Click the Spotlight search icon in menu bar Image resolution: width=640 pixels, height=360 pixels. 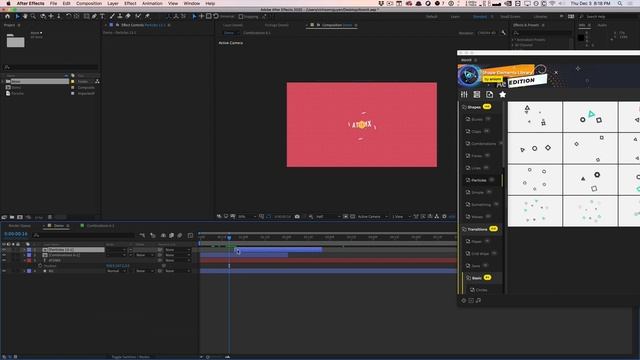[620, 3]
